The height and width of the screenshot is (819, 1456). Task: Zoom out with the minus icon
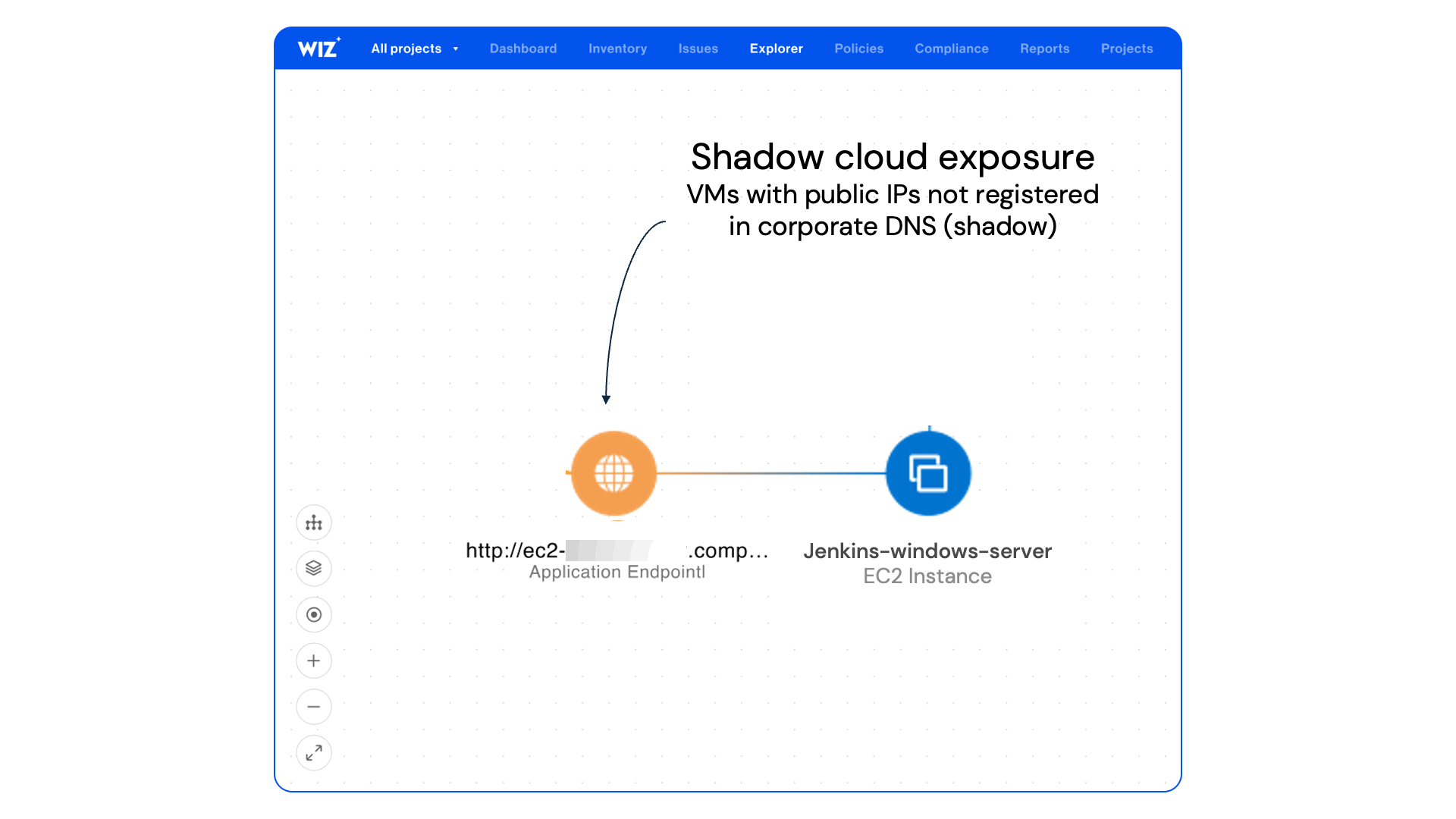coord(314,708)
